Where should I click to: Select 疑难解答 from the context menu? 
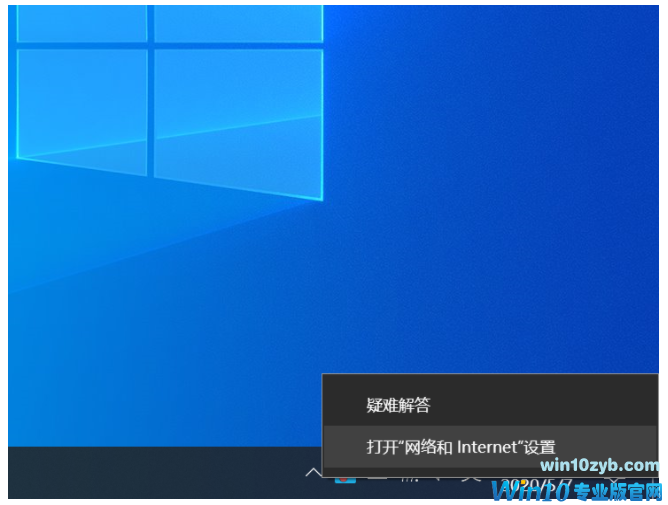coord(398,405)
